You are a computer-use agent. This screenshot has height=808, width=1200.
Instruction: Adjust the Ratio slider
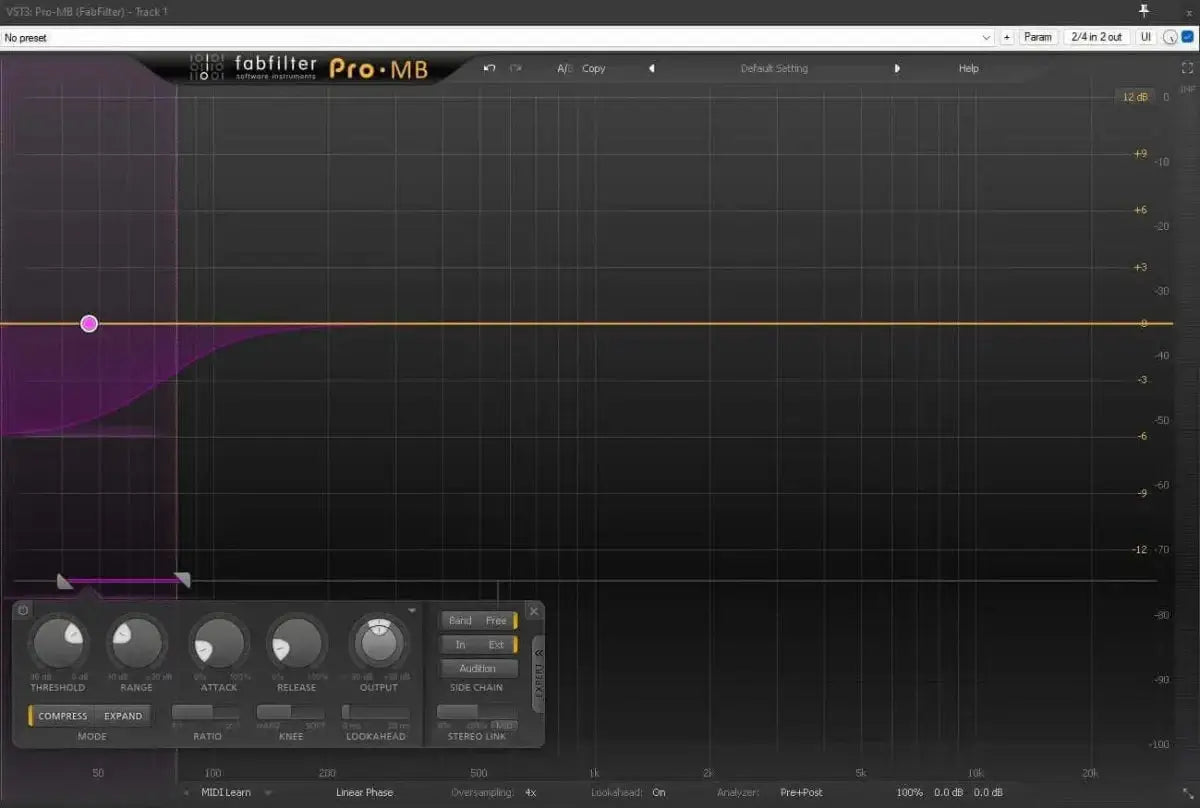(x=205, y=712)
